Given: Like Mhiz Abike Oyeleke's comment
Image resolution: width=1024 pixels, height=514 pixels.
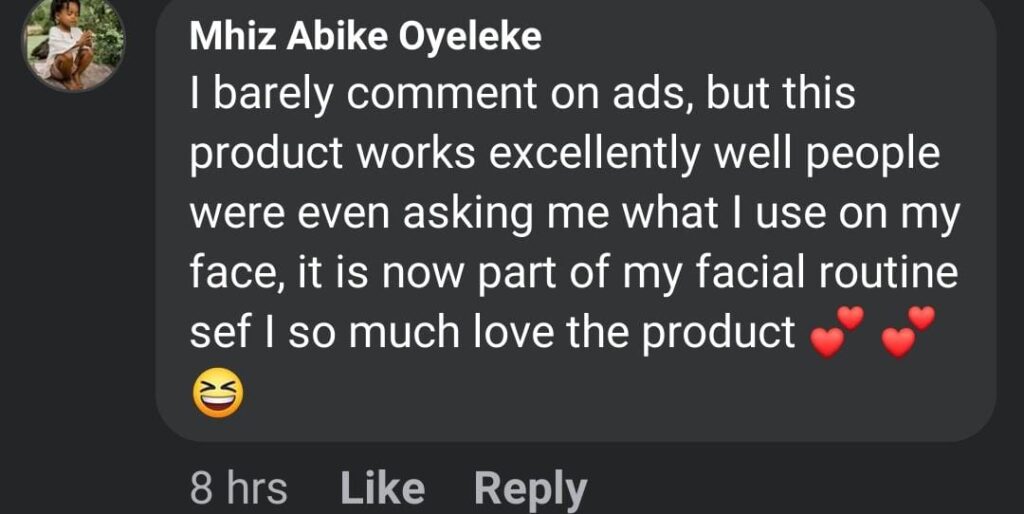Looking at the screenshot, I should [382, 489].
